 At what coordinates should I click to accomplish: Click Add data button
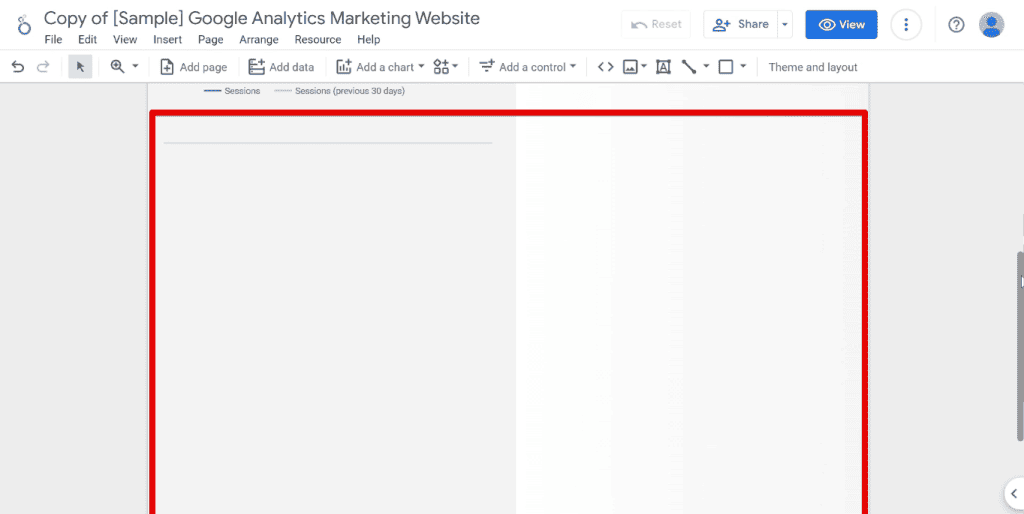pos(281,67)
